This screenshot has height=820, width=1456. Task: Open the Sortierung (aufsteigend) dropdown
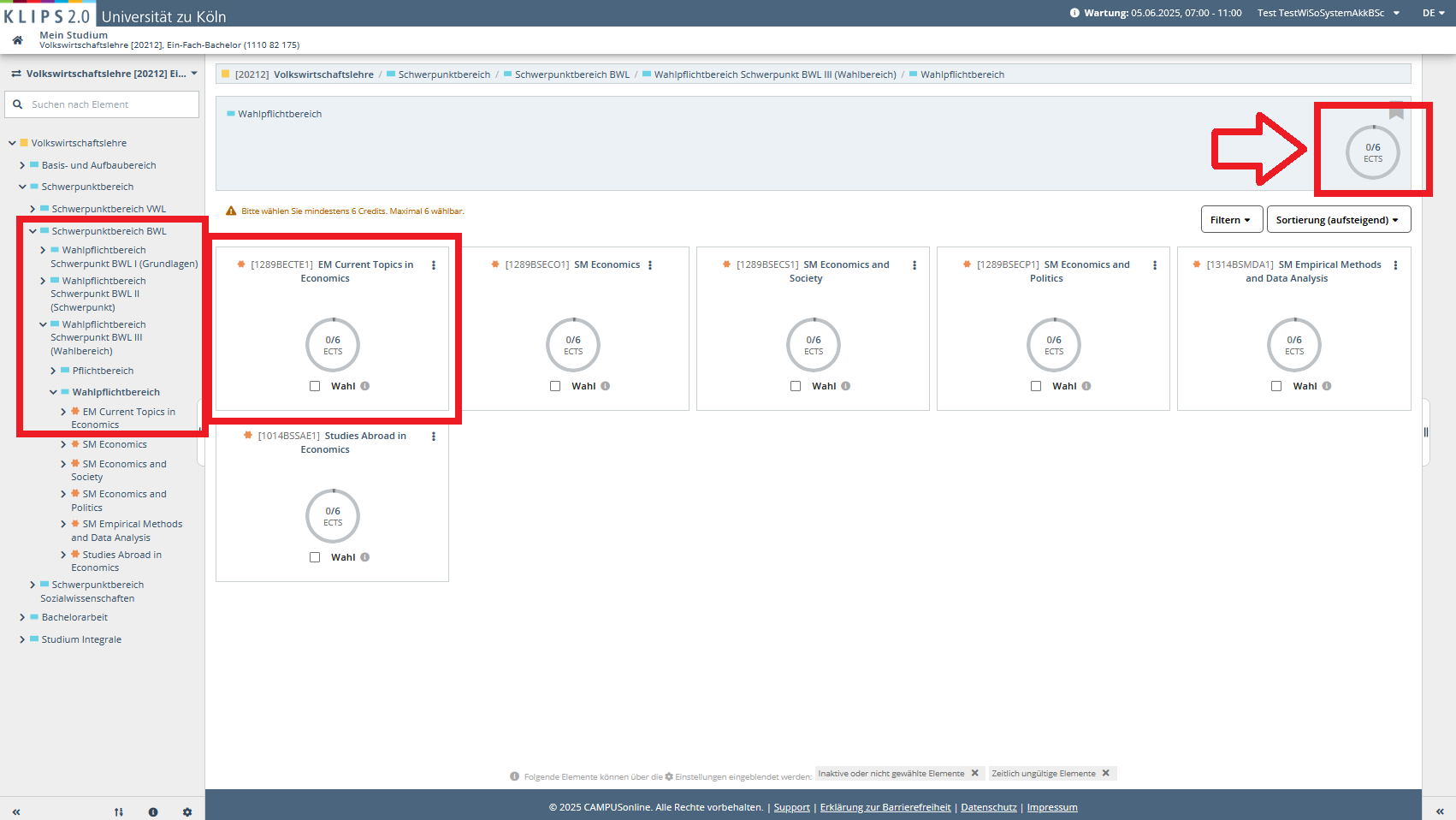click(1339, 219)
